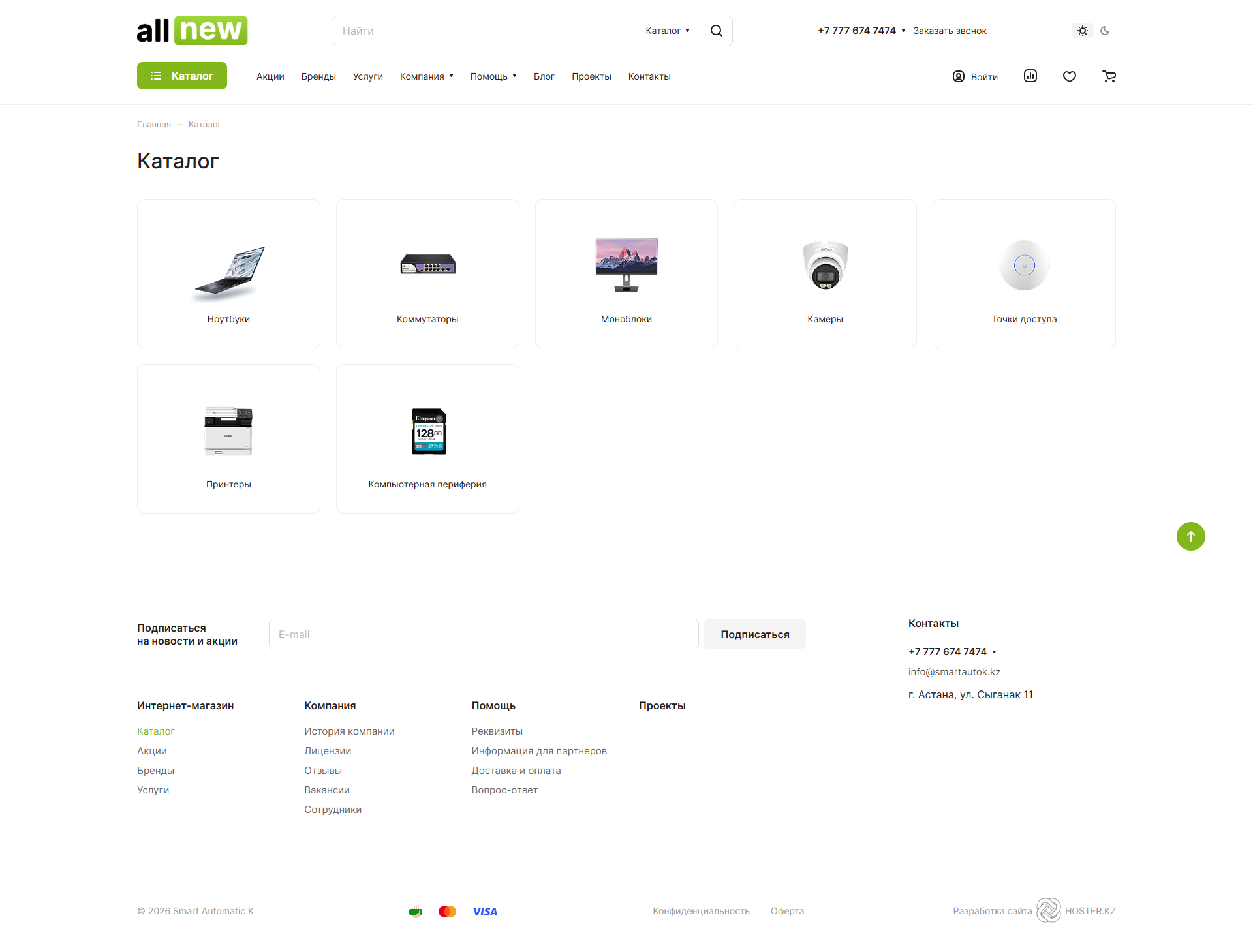Open the Бренды menu item
1253x952 pixels.
318,76
